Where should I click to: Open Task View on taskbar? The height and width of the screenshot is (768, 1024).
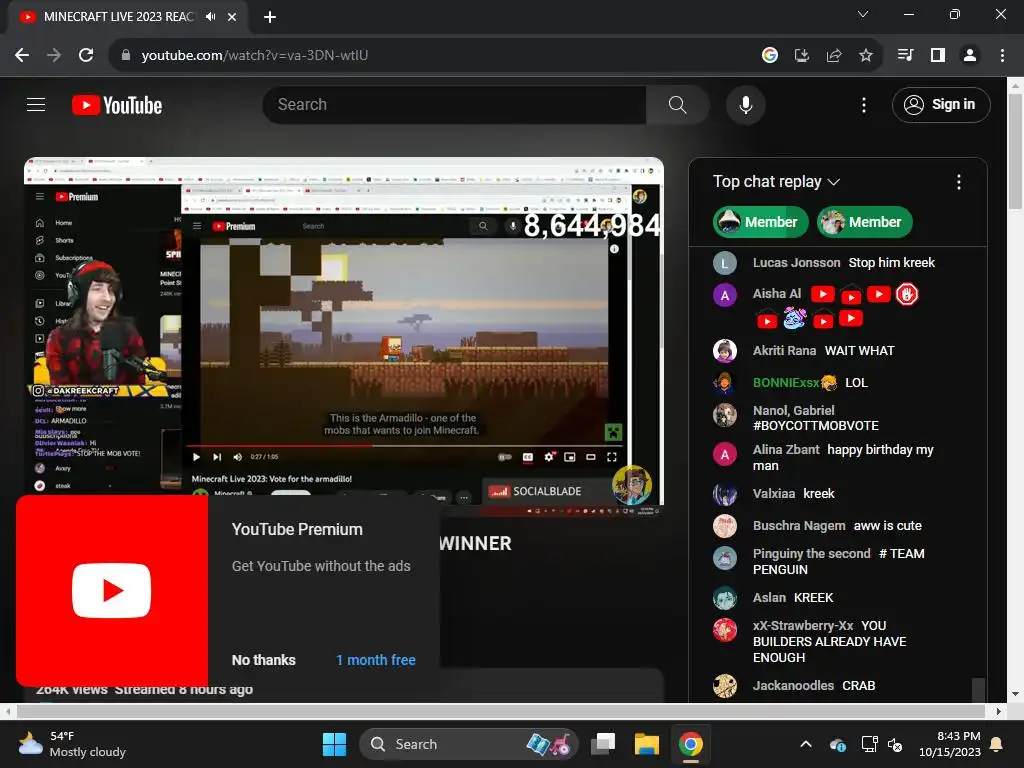tap(603, 744)
